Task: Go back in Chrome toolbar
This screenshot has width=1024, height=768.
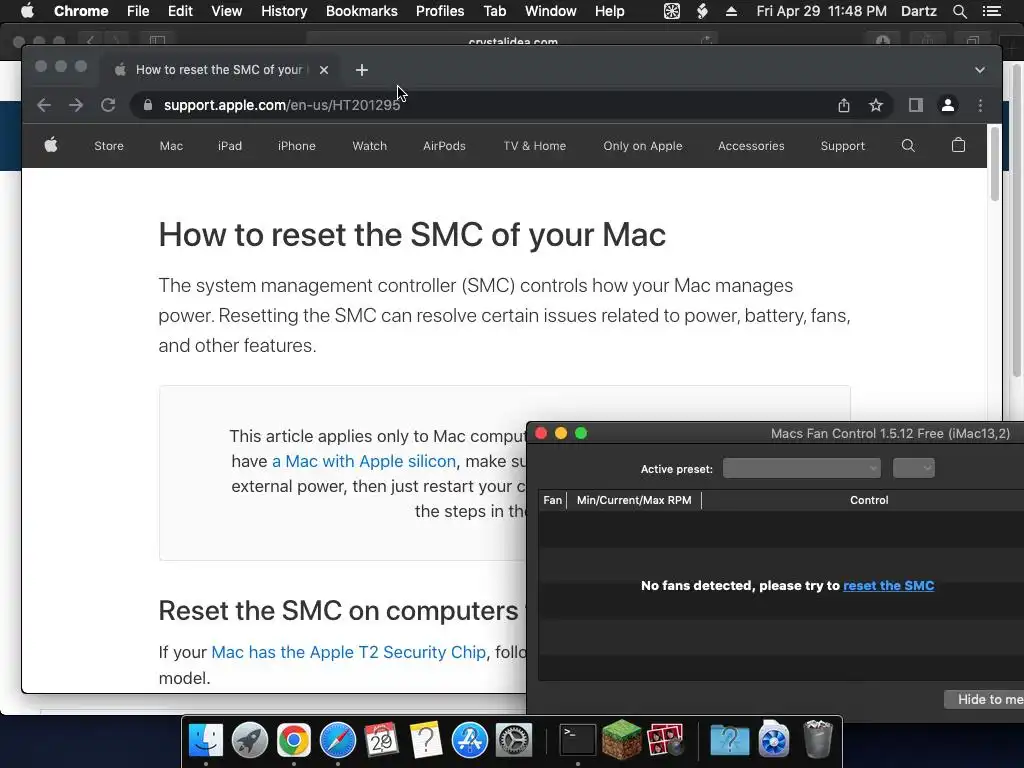Action: point(44,105)
